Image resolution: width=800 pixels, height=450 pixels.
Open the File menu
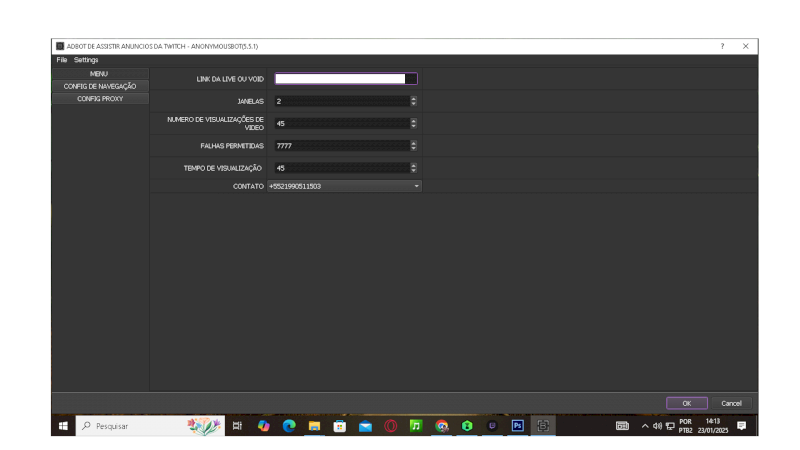62,60
